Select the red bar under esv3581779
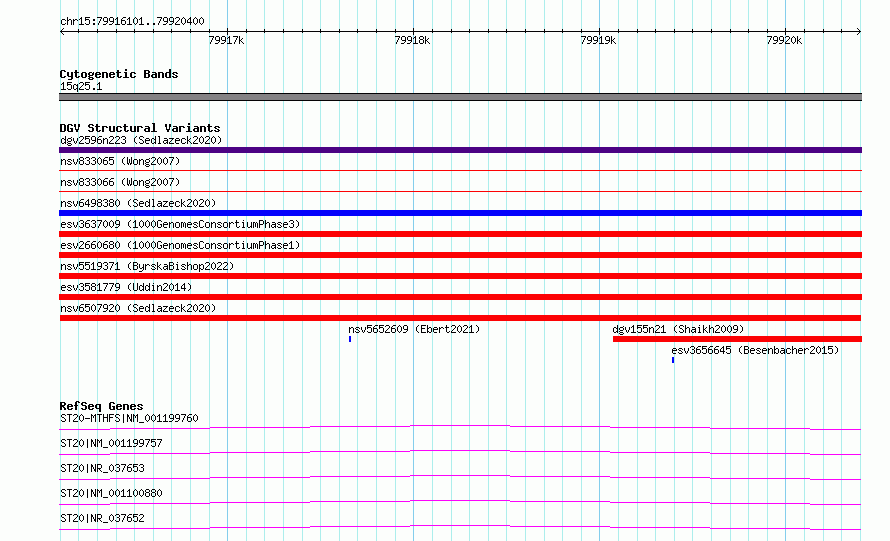The width and height of the screenshot is (890, 541). click(x=460, y=297)
